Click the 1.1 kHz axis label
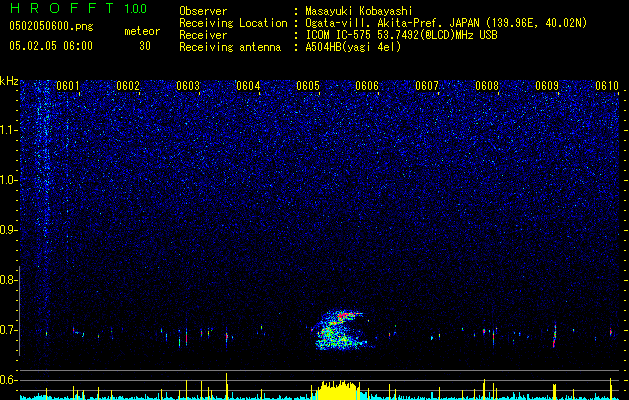The height and width of the screenshot is (400, 629). tap(6, 130)
